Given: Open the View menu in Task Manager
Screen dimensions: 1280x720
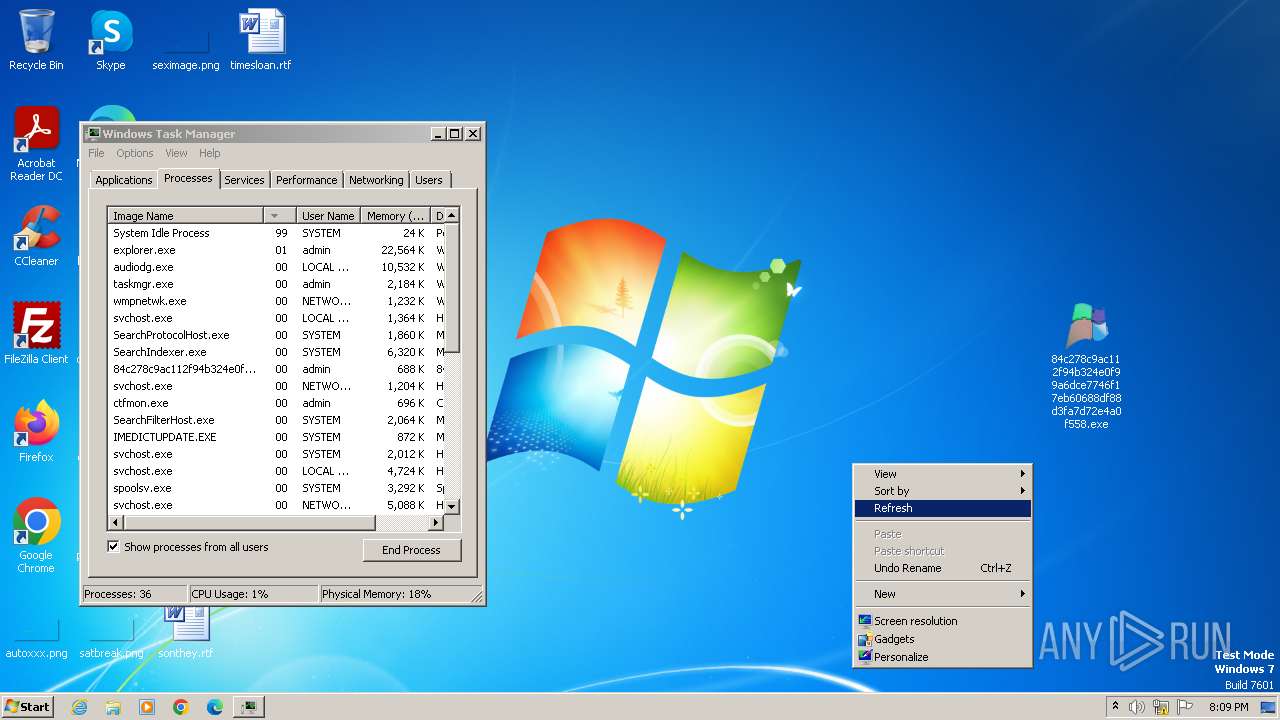Looking at the screenshot, I should click(176, 153).
